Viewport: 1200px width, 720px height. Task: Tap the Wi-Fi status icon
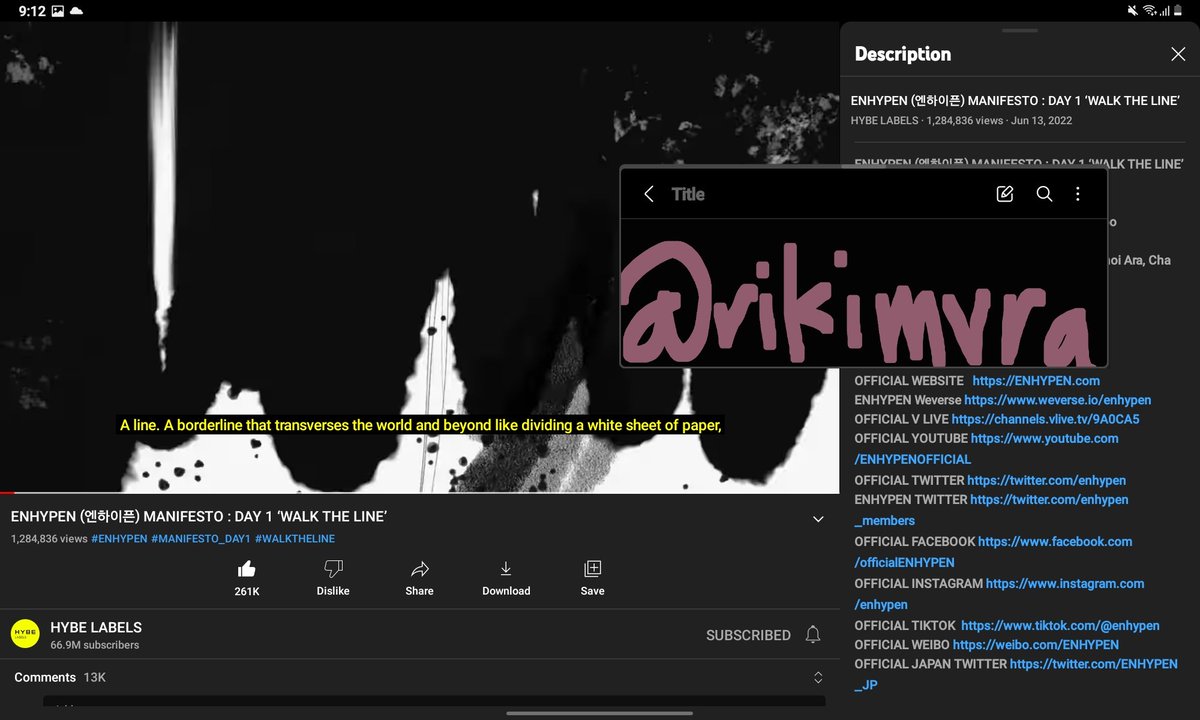[1150, 10]
